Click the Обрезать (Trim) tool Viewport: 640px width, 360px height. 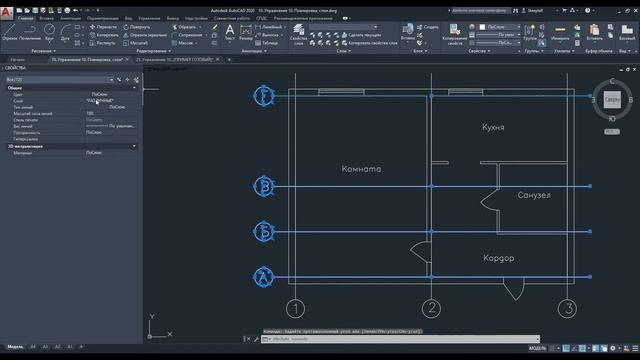point(184,27)
